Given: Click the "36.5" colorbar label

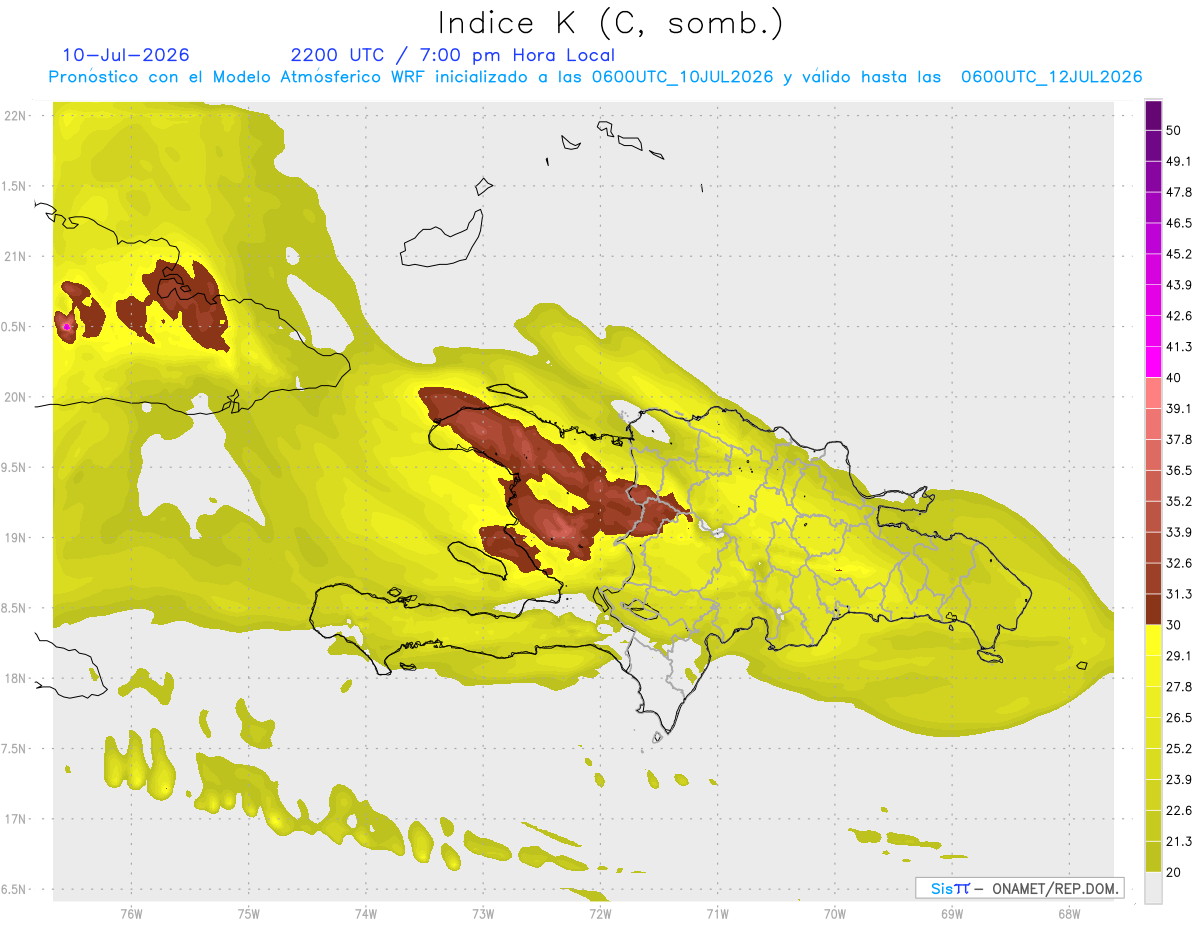Looking at the screenshot, I should pyautogui.click(x=1179, y=470).
